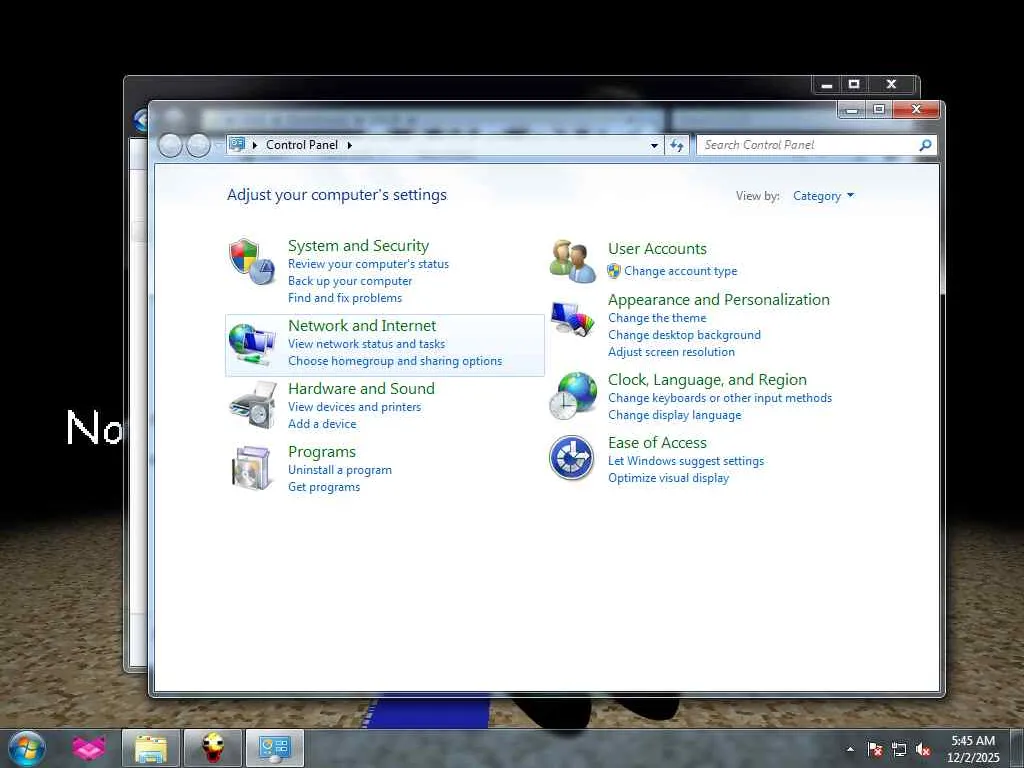Click Change account type link

(x=680, y=270)
